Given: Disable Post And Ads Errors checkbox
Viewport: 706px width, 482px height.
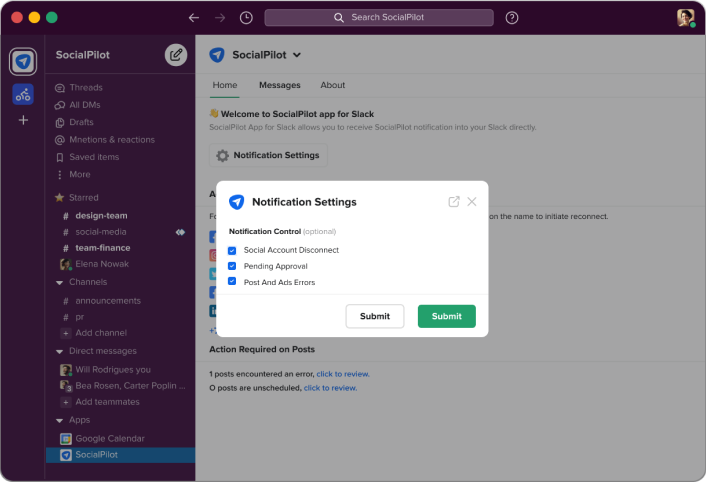Looking at the screenshot, I should coord(232,282).
